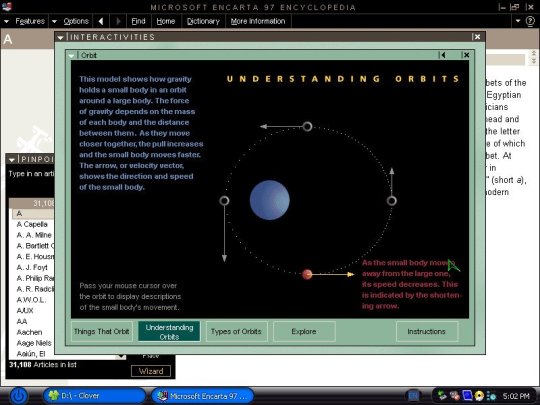
Task: Expand the Orbit panel dropdown arrow
Action: pyautogui.click(x=71, y=55)
